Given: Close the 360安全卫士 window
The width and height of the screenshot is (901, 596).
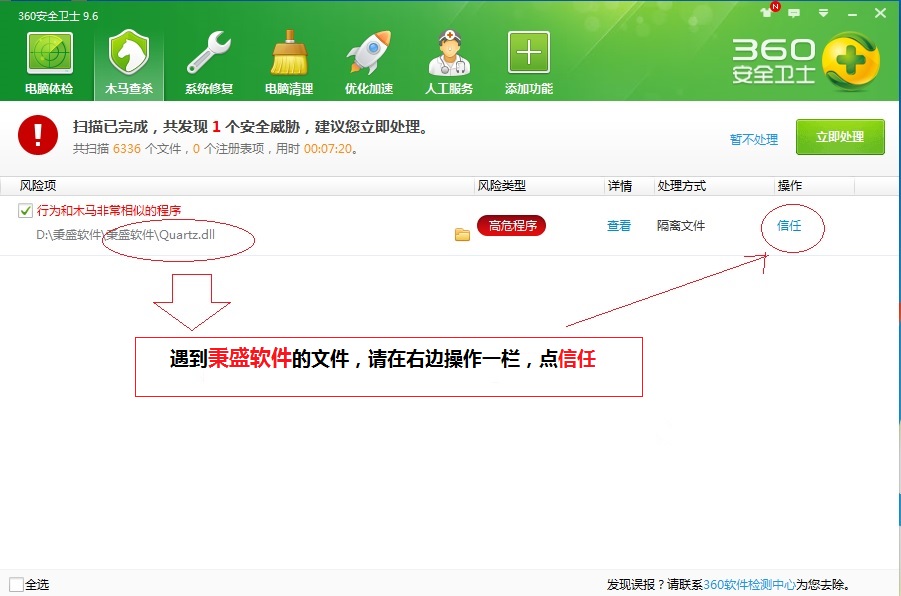Looking at the screenshot, I should [x=880, y=13].
